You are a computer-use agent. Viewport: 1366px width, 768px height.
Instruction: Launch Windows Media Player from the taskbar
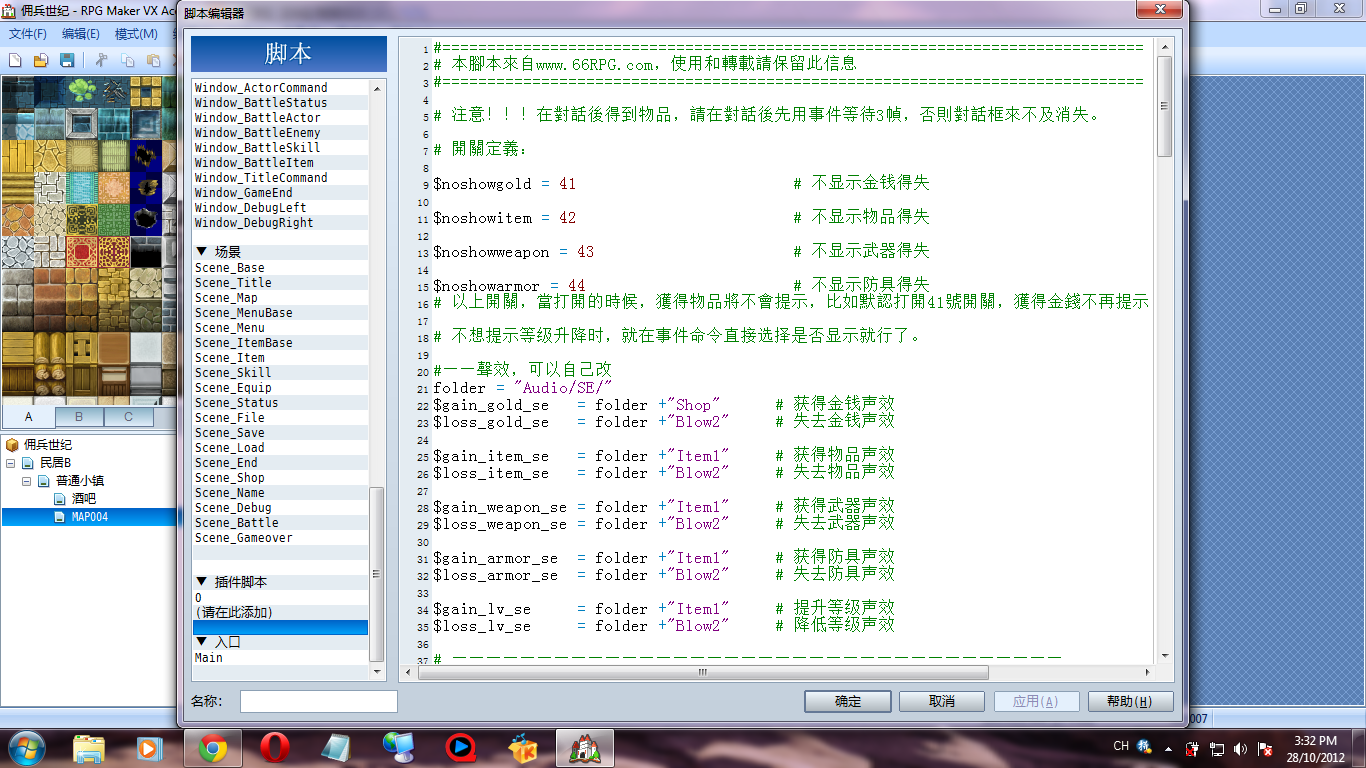pos(149,748)
